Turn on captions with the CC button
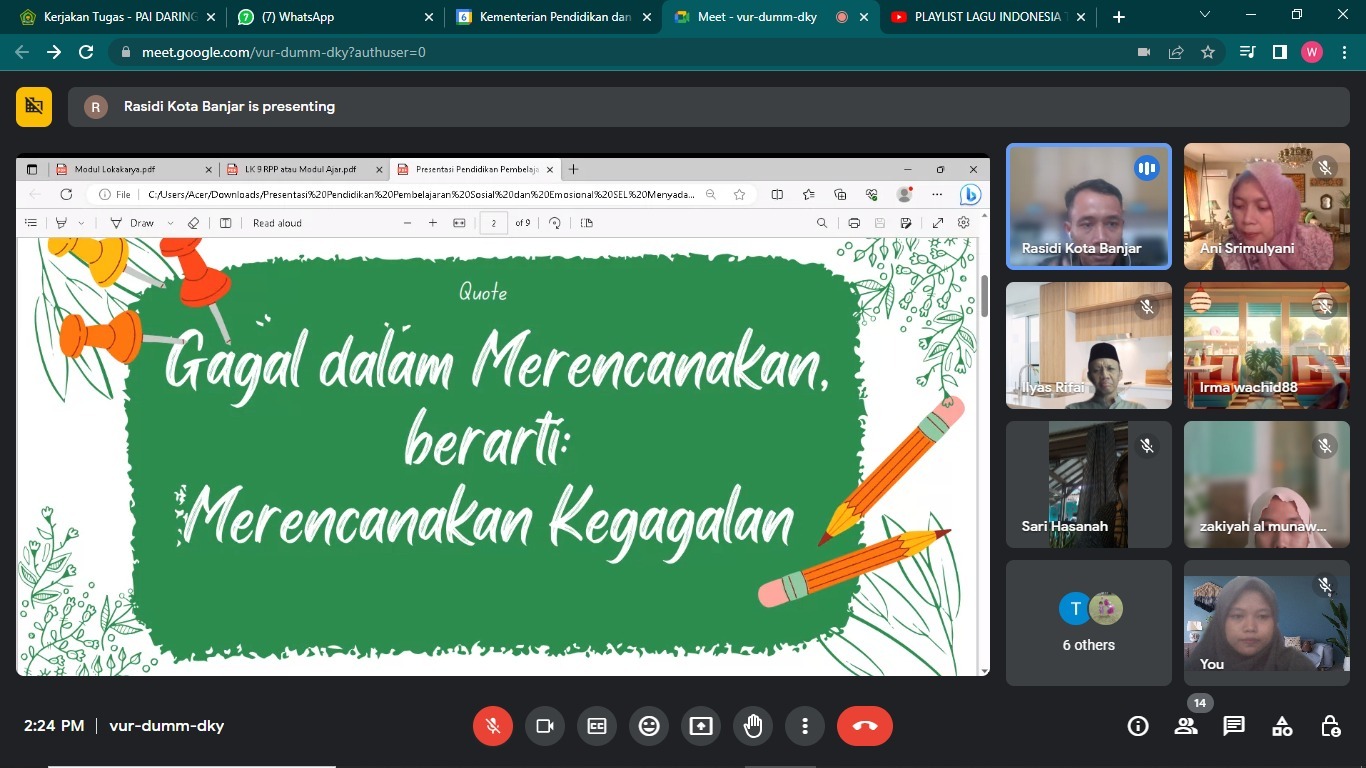 (x=597, y=726)
